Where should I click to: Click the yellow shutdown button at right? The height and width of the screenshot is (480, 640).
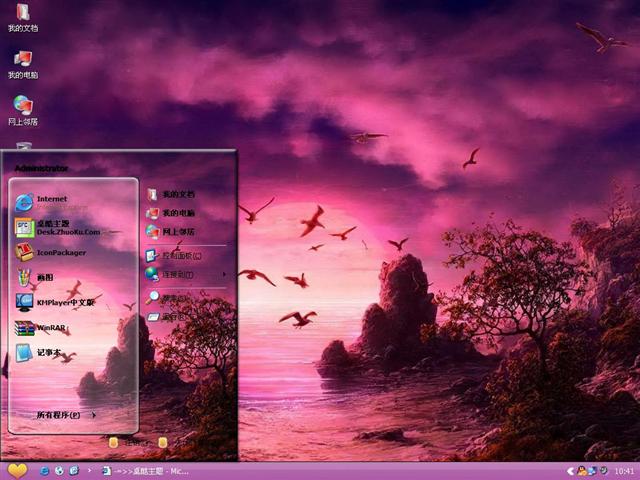pos(162,443)
